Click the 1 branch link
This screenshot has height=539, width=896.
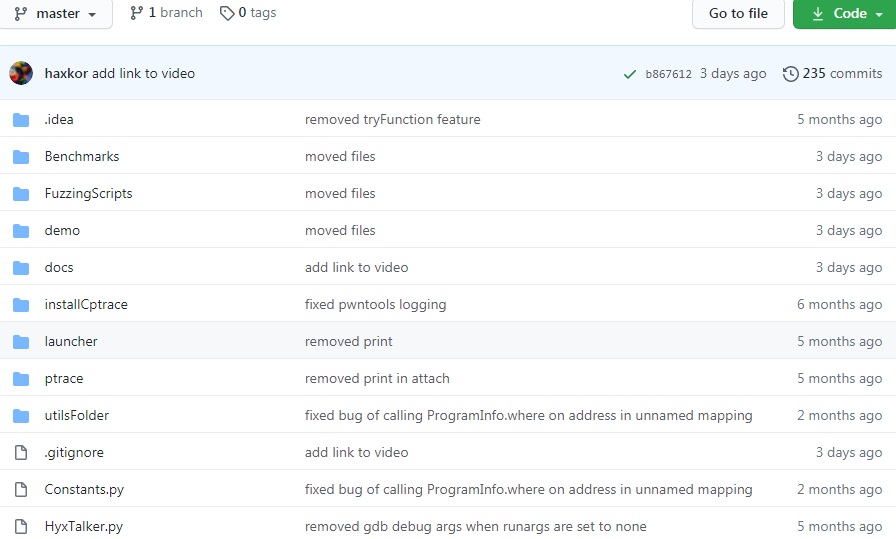(x=166, y=13)
